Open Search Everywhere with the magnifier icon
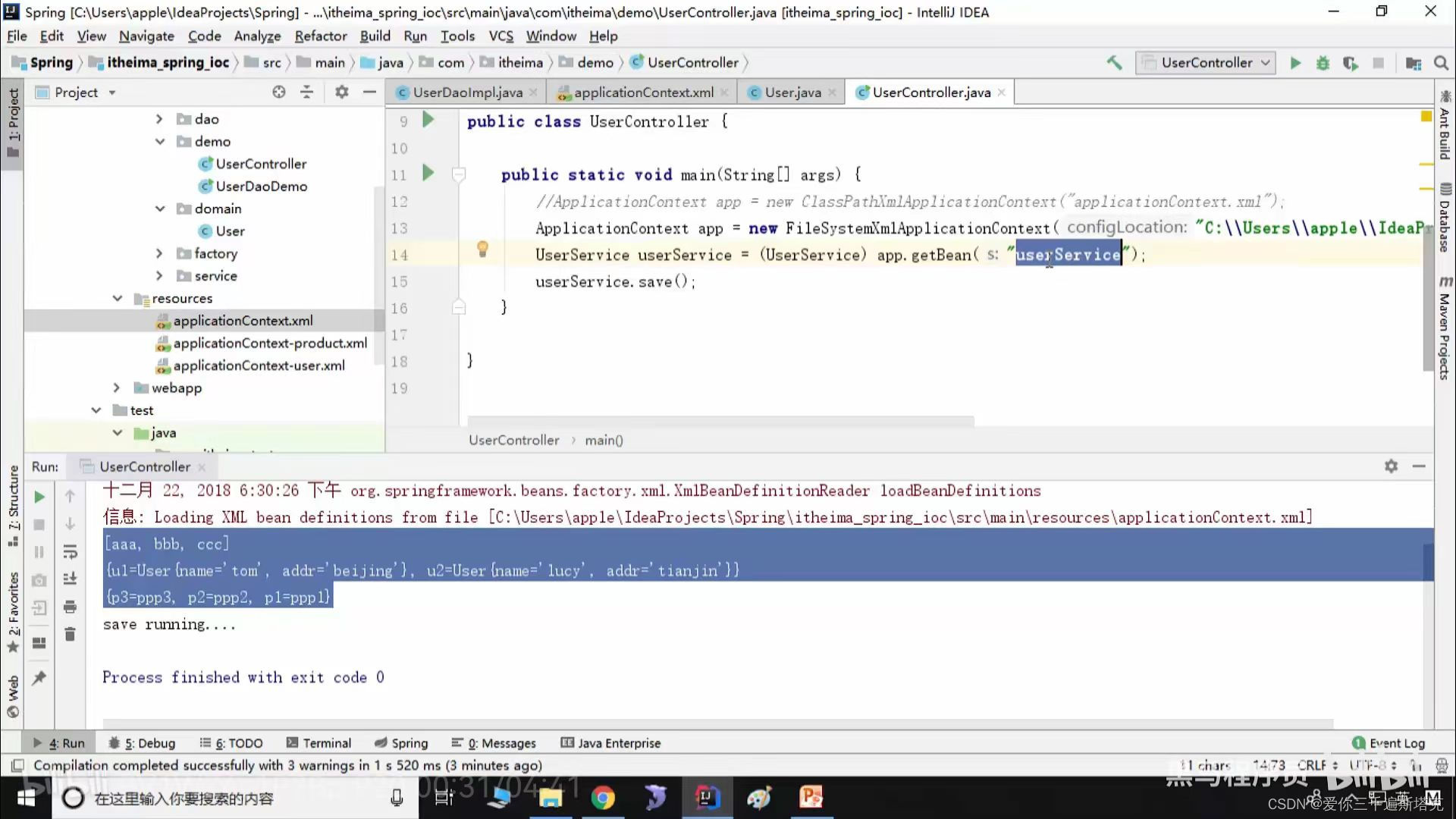Viewport: 1456px width, 819px height. point(1442,63)
